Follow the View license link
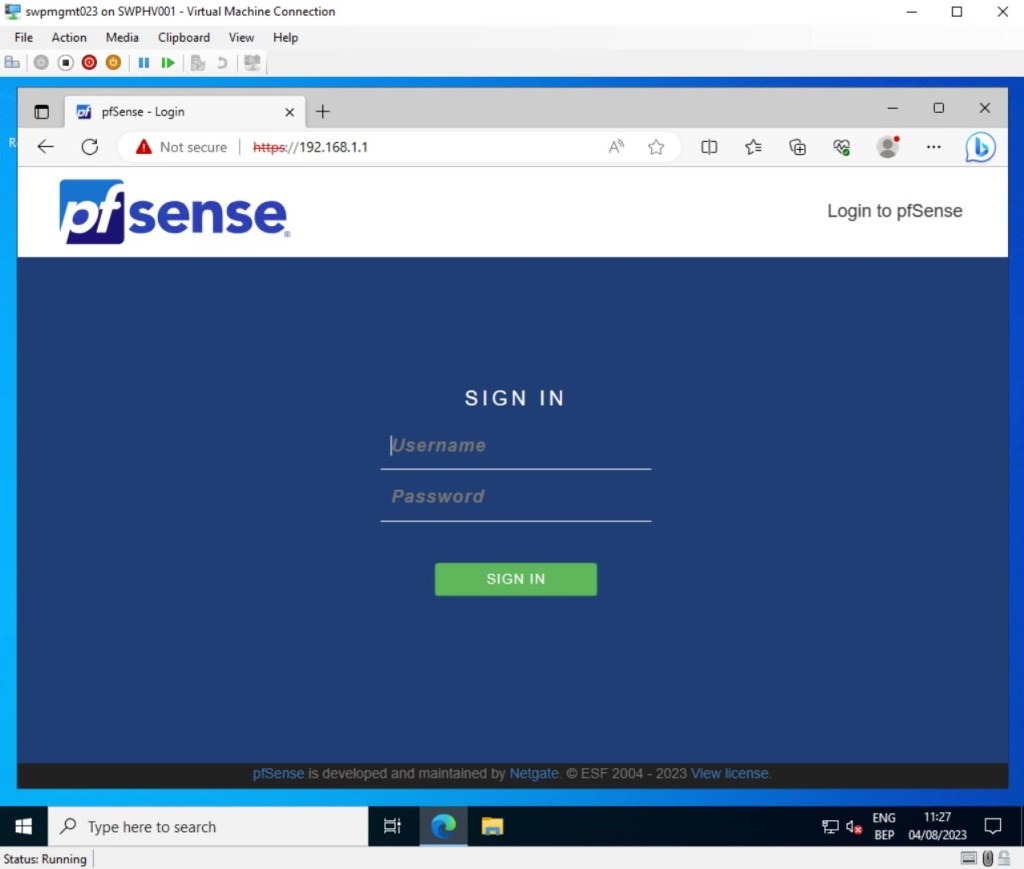The image size is (1024, 869). tap(729, 773)
